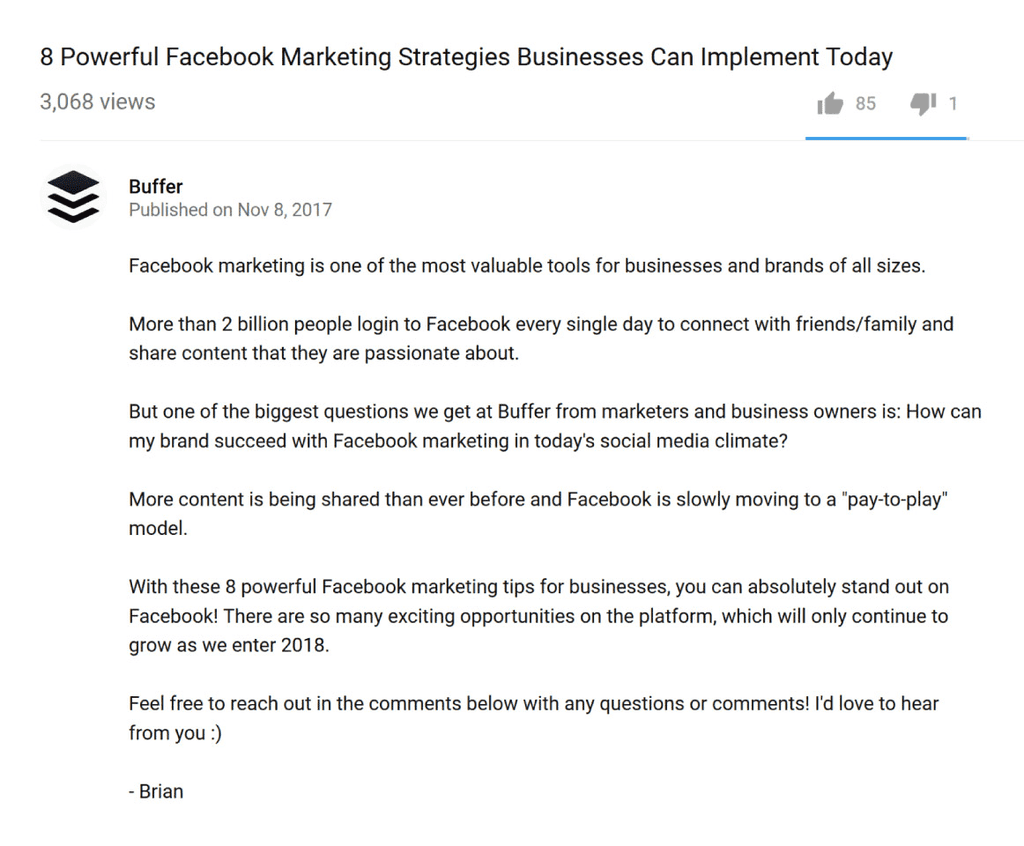Click the Published on Nov 8, 2017 date
This screenshot has width=1024, height=846.
tap(230, 210)
